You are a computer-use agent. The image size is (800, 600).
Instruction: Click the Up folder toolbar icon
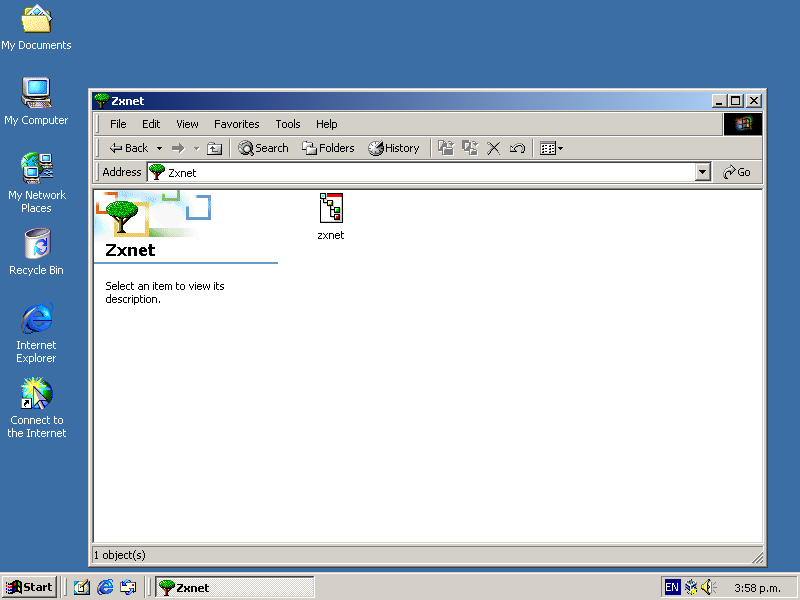[214, 148]
